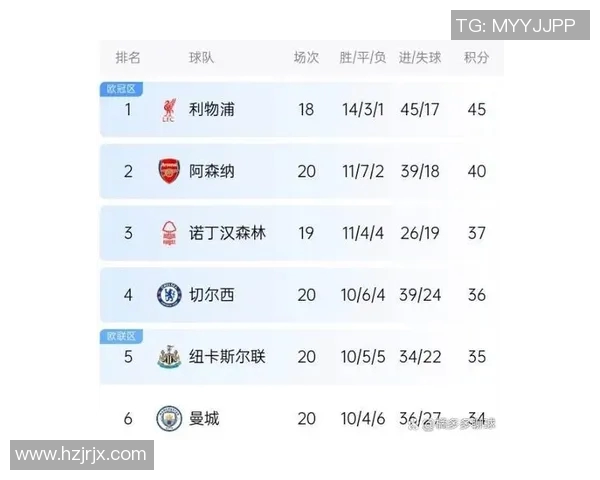Click the 积分 column header

pyautogui.click(x=477, y=57)
